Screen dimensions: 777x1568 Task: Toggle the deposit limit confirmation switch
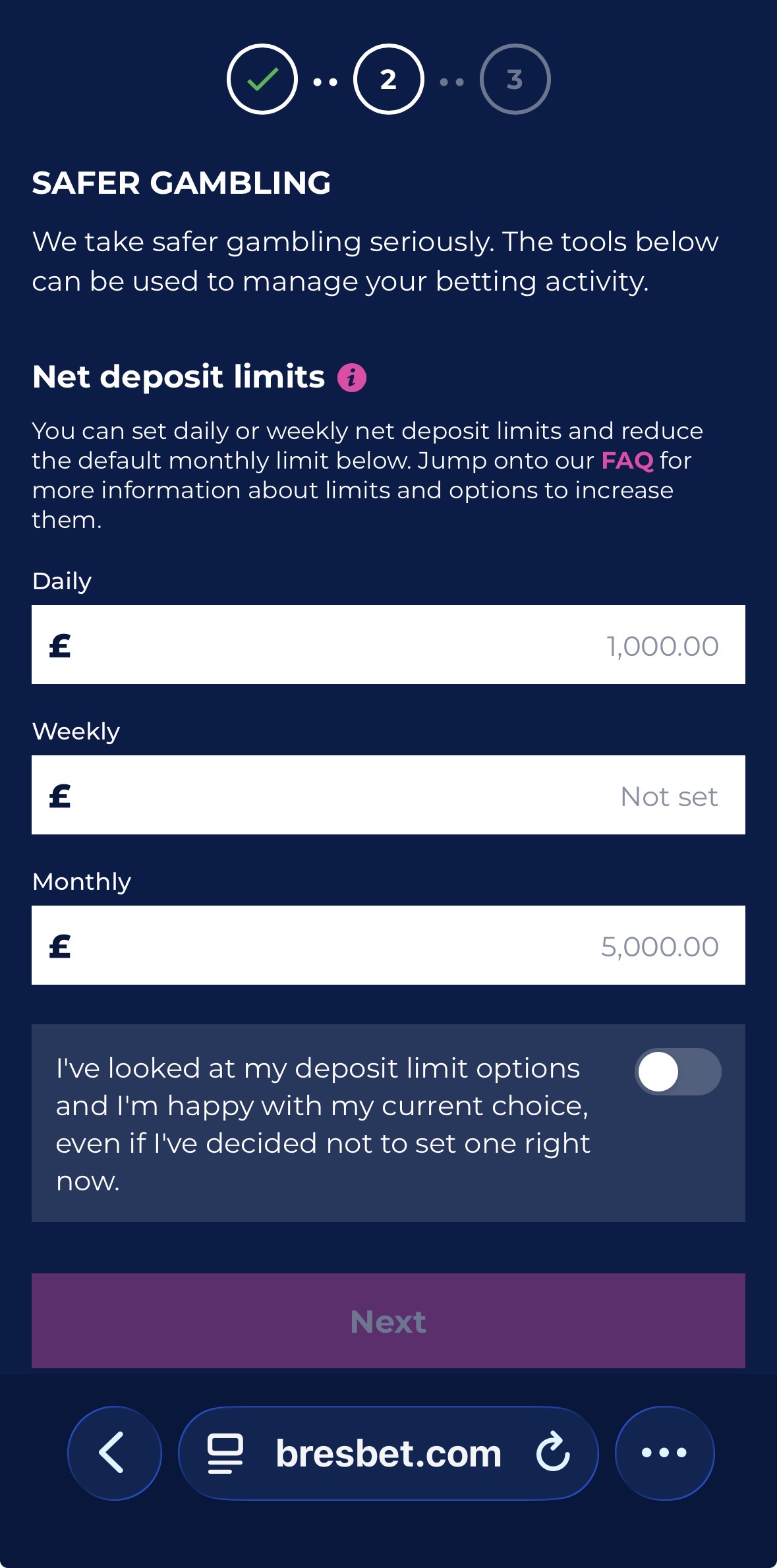(x=677, y=1072)
